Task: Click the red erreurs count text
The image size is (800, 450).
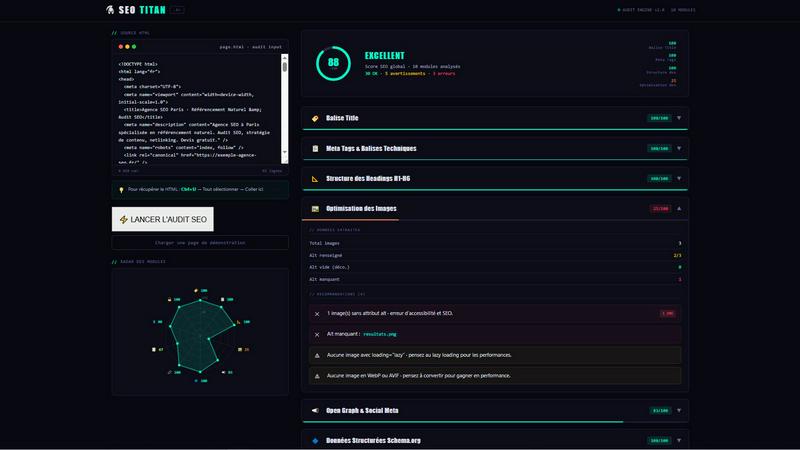Action: coord(444,73)
